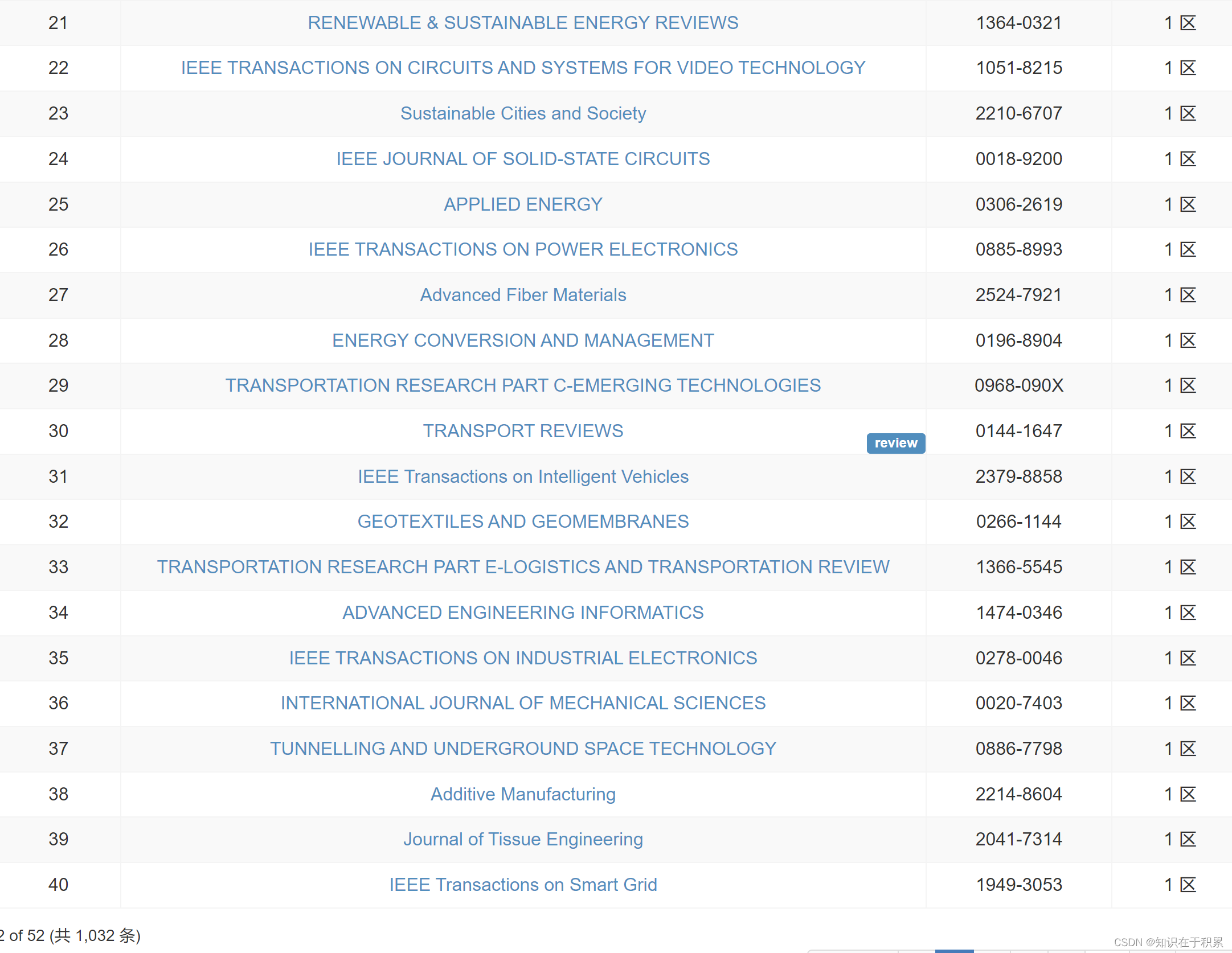Image resolution: width=1232 pixels, height=953 pixels.
Task: Open RENEWABLE & SUSTAINABLE ENERGY REVIEWS journal link
Action: click(x=523, y=23)
